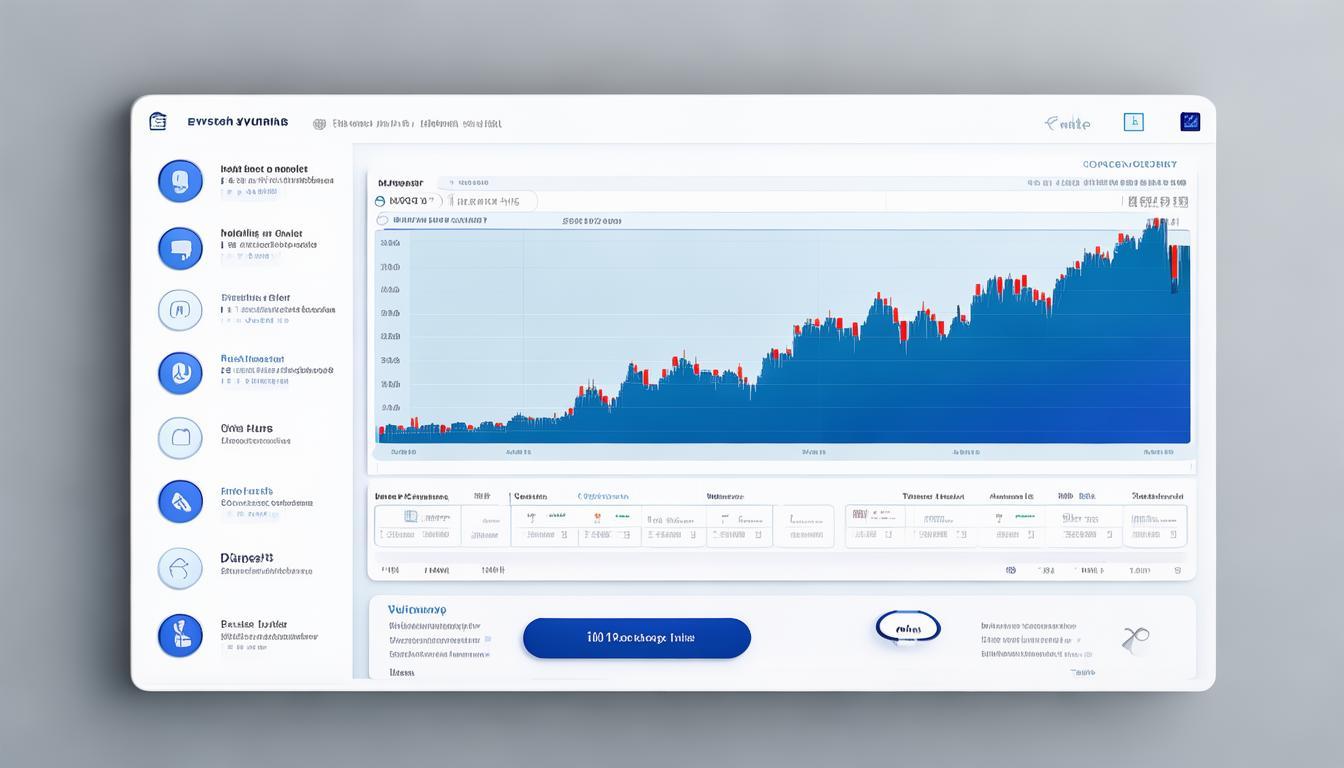Select the chat bubble sidebar icon
The width and height of the screenshot is (1344, 768).
click(x=180, y=248)
